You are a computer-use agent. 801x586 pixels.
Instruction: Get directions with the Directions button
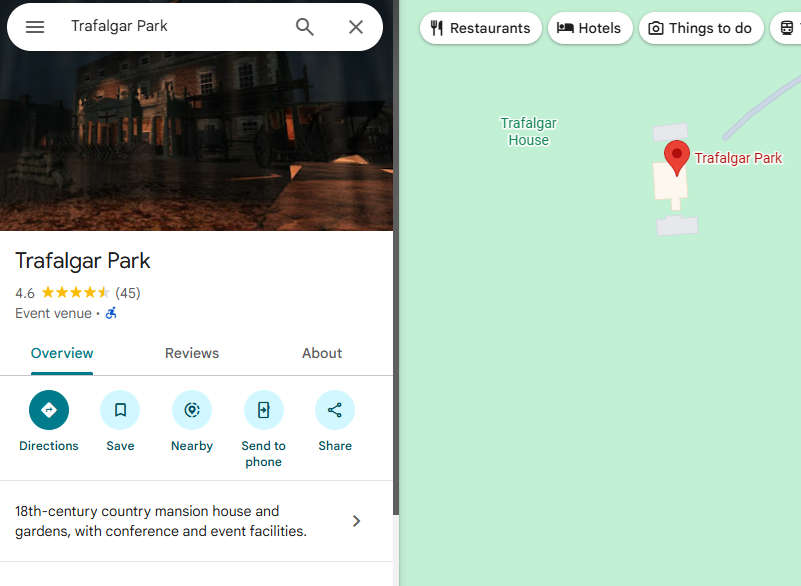pos(49,410)
